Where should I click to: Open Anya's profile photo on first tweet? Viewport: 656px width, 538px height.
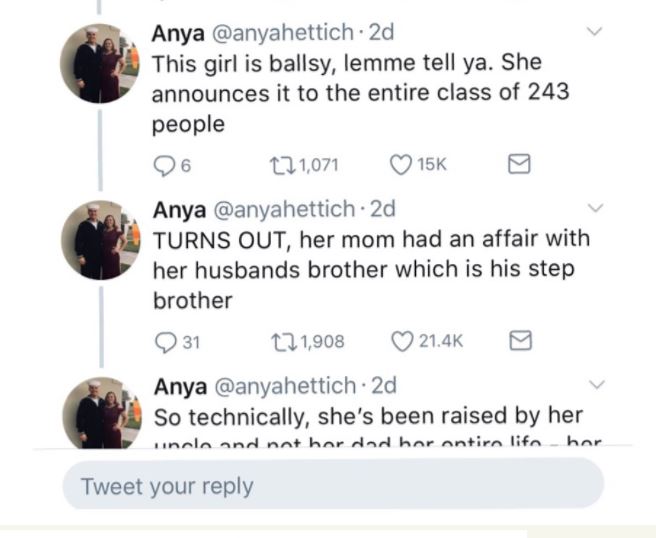pos(98,64)
